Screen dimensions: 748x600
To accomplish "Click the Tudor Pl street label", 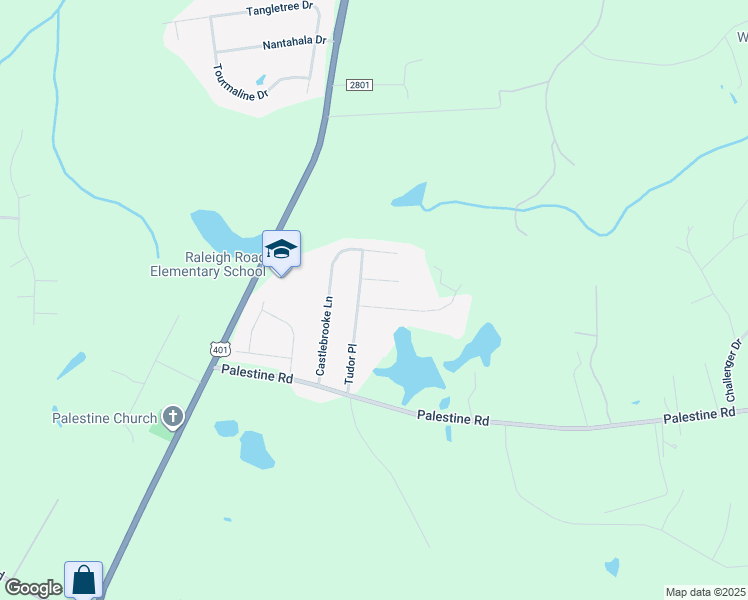I will point(351,364).
